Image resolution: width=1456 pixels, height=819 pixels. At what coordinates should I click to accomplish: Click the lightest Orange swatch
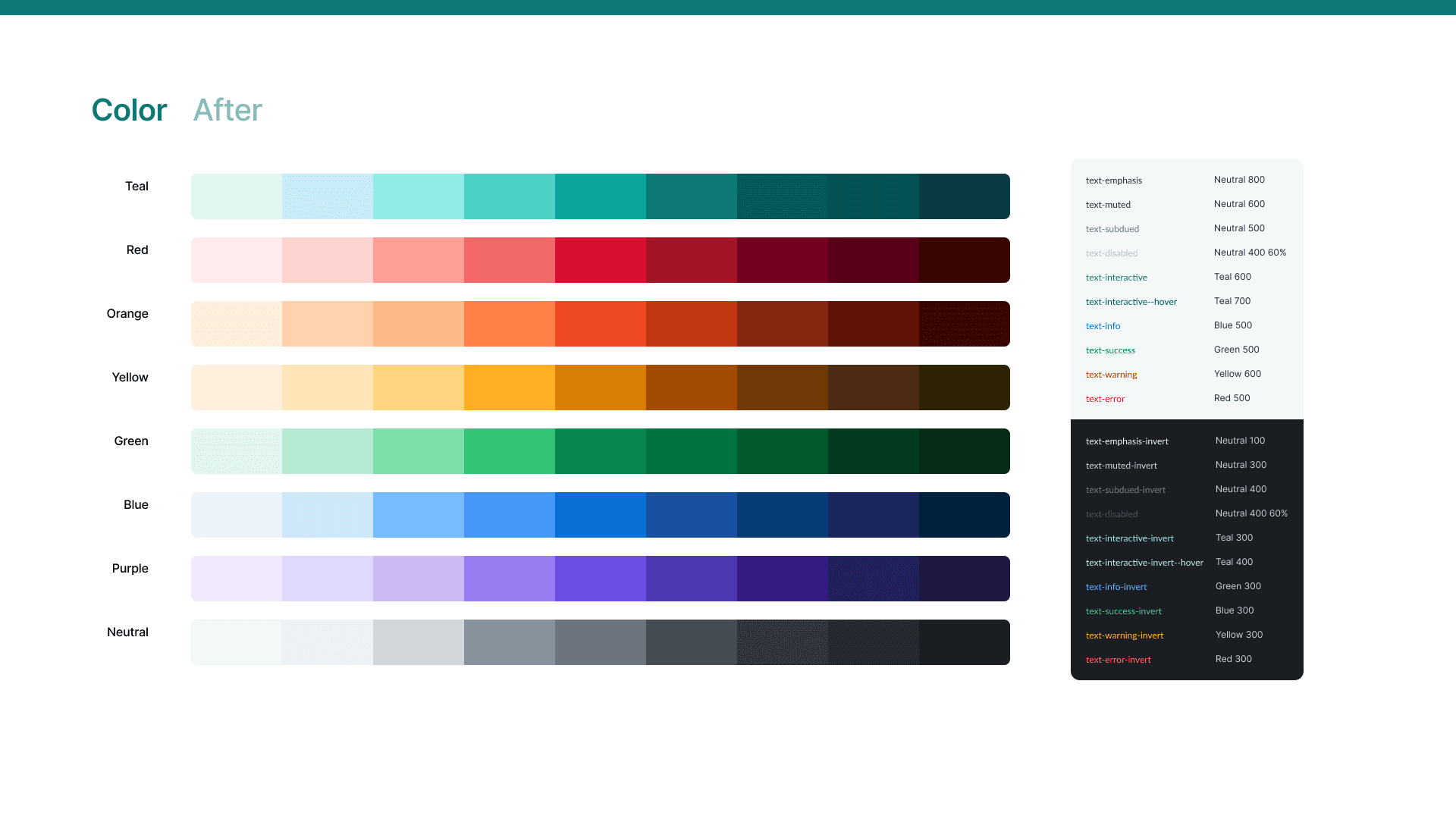237,324
